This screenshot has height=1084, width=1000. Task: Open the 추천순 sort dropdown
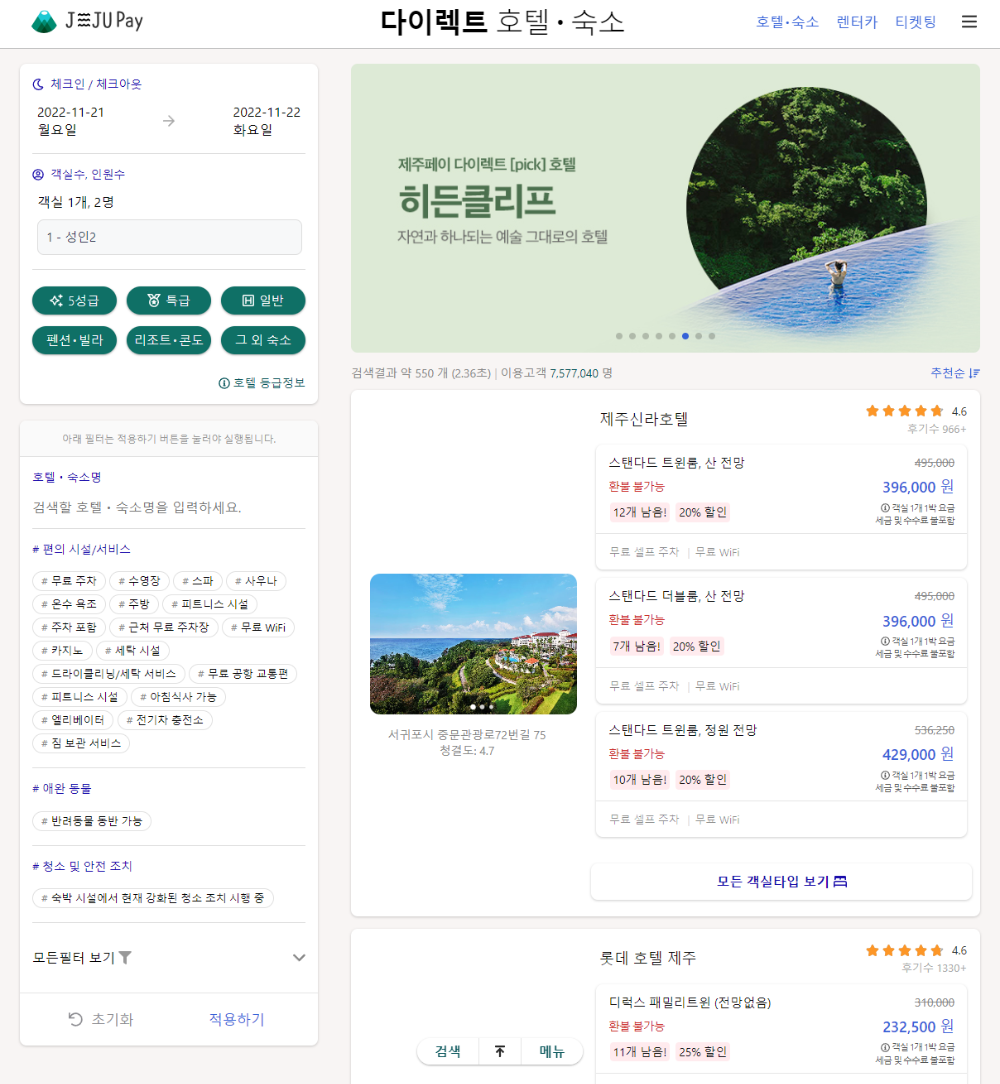[x=955, y=373]
